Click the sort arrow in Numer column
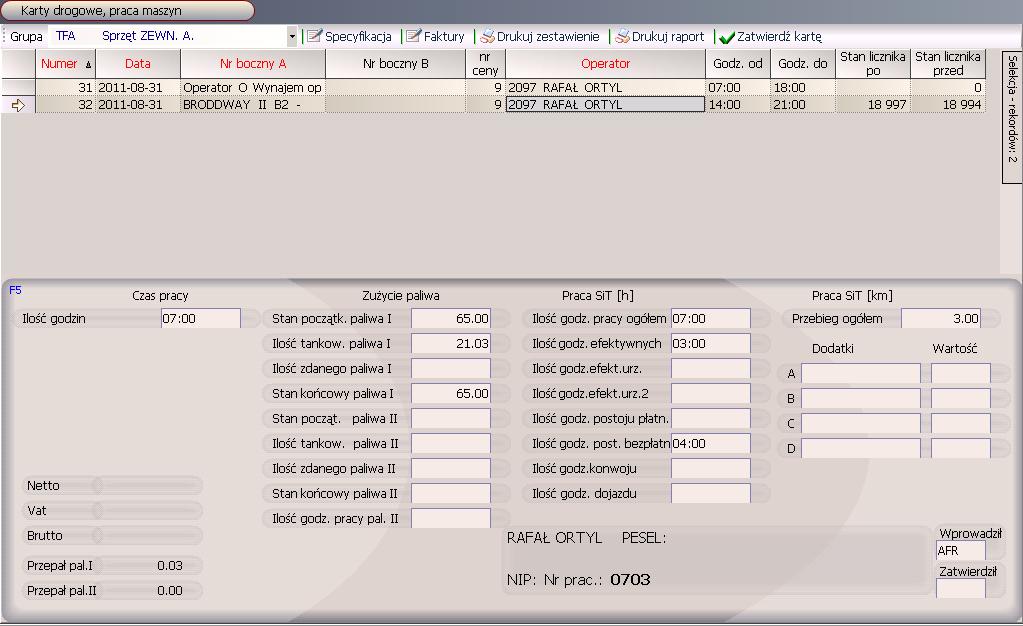Viewport: 1023px width, 626px height. tap(88, 65)
